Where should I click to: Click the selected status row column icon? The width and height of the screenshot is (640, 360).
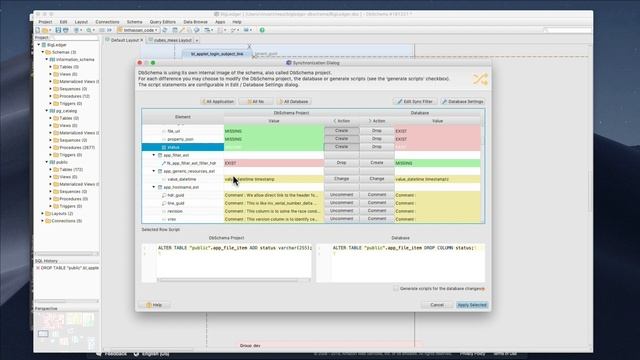point(164,147)
